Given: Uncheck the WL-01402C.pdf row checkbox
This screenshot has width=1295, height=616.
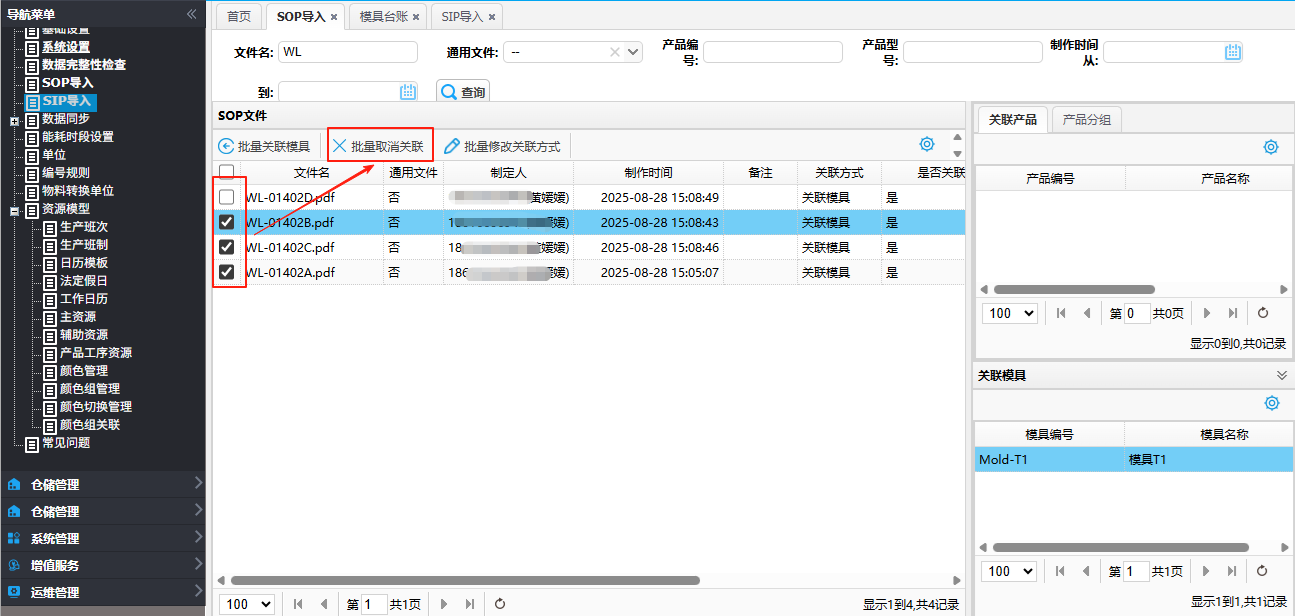Looking at the screenshot, I should click(227, 247).
